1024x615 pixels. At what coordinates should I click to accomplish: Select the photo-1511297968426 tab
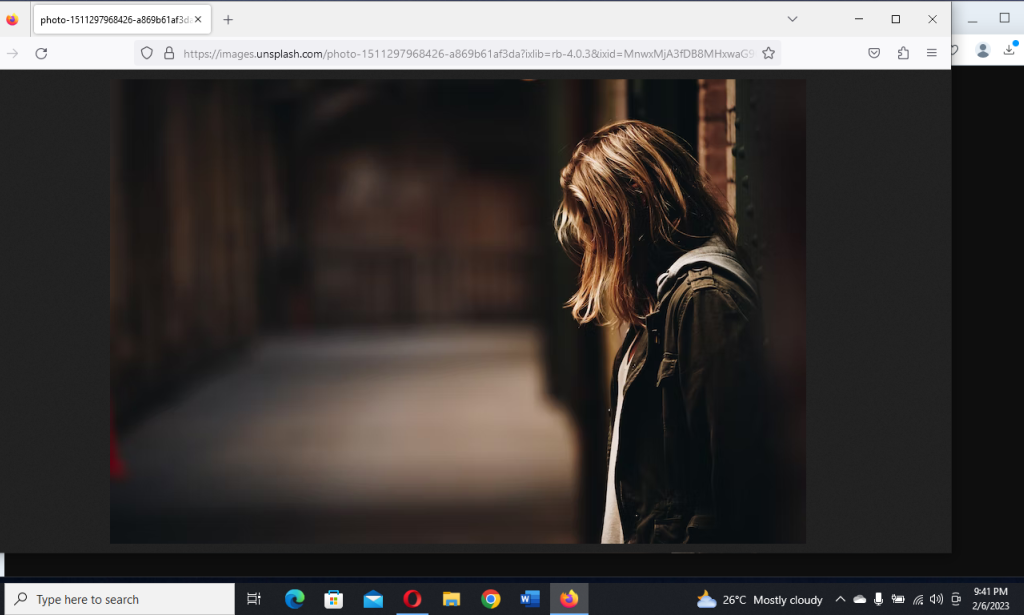(112, 19)
